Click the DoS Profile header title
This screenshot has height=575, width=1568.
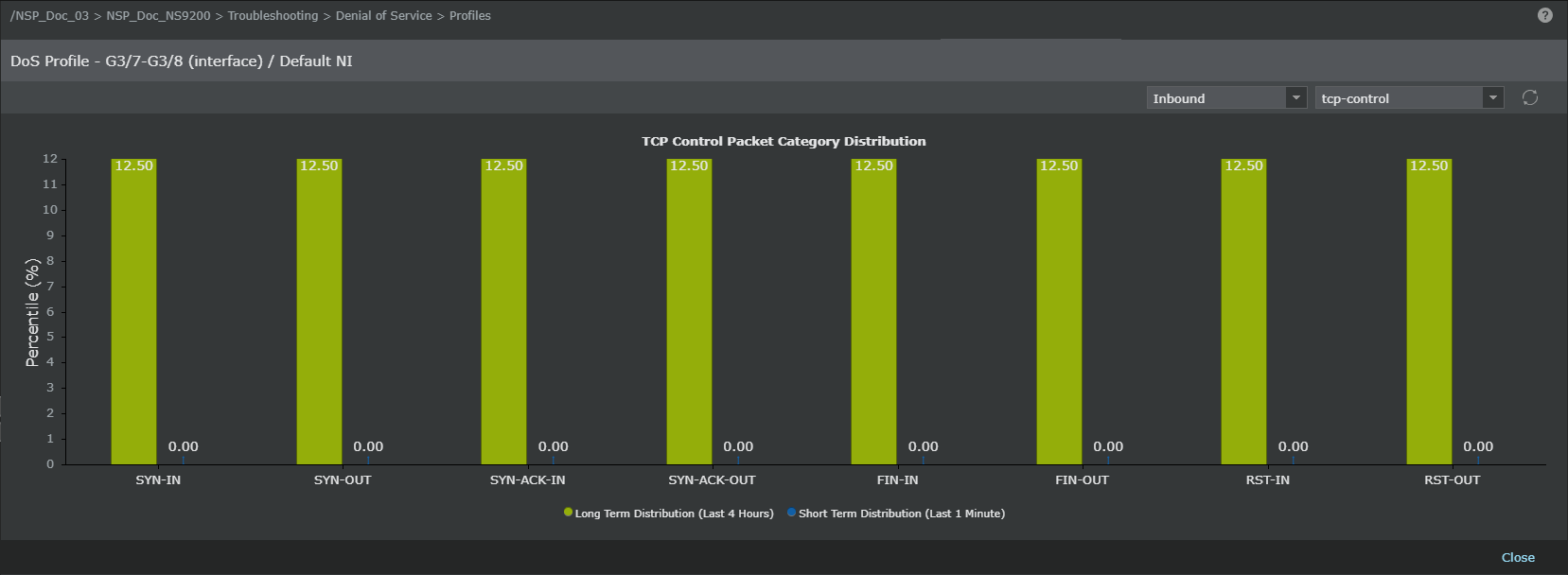click(182, 61)
